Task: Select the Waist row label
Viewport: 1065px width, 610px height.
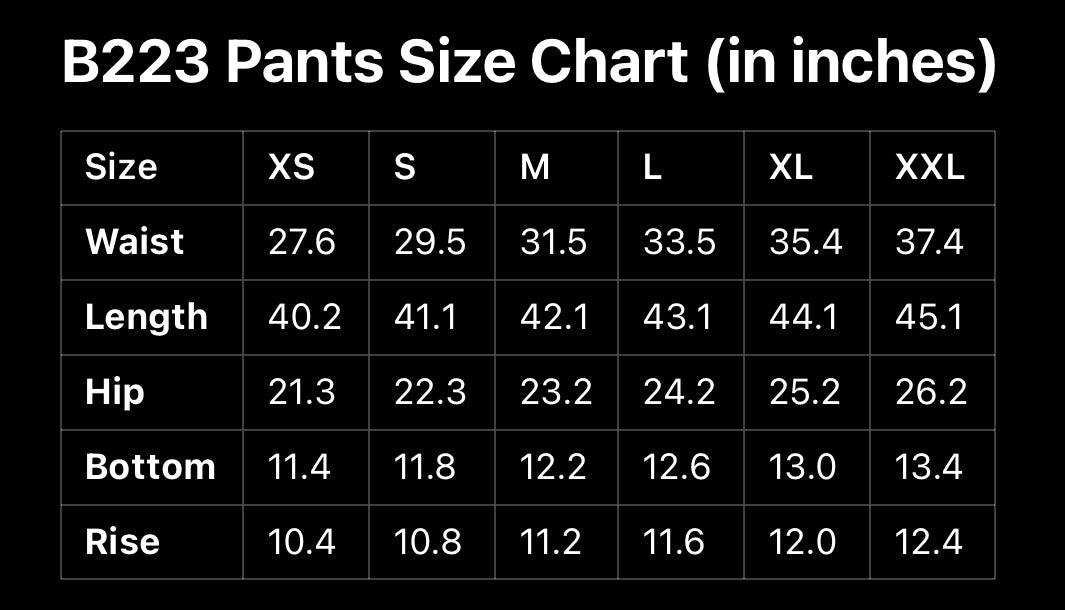Action: click(135, 242)
